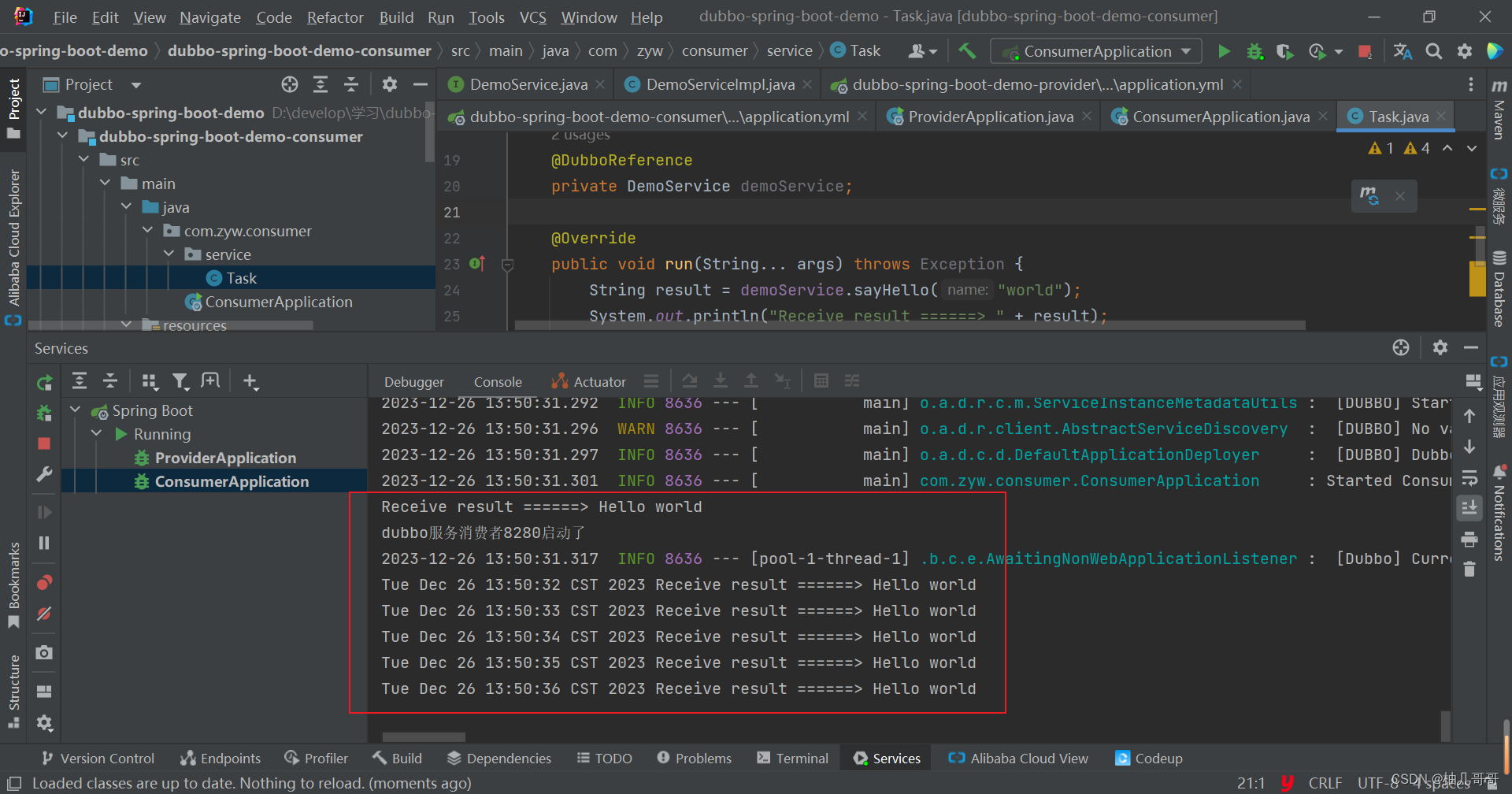Open the Actuator tab
This screenshot has width=1512, height=794.
coord(589,382)
